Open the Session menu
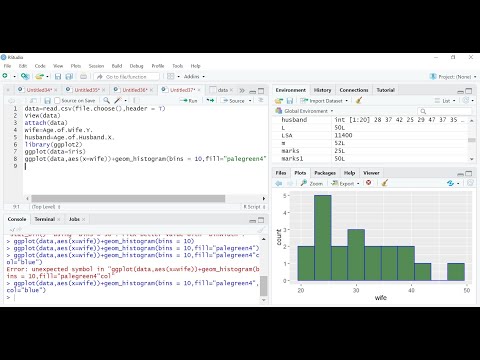Screen dimensions: 480x360 pos(96,66)
